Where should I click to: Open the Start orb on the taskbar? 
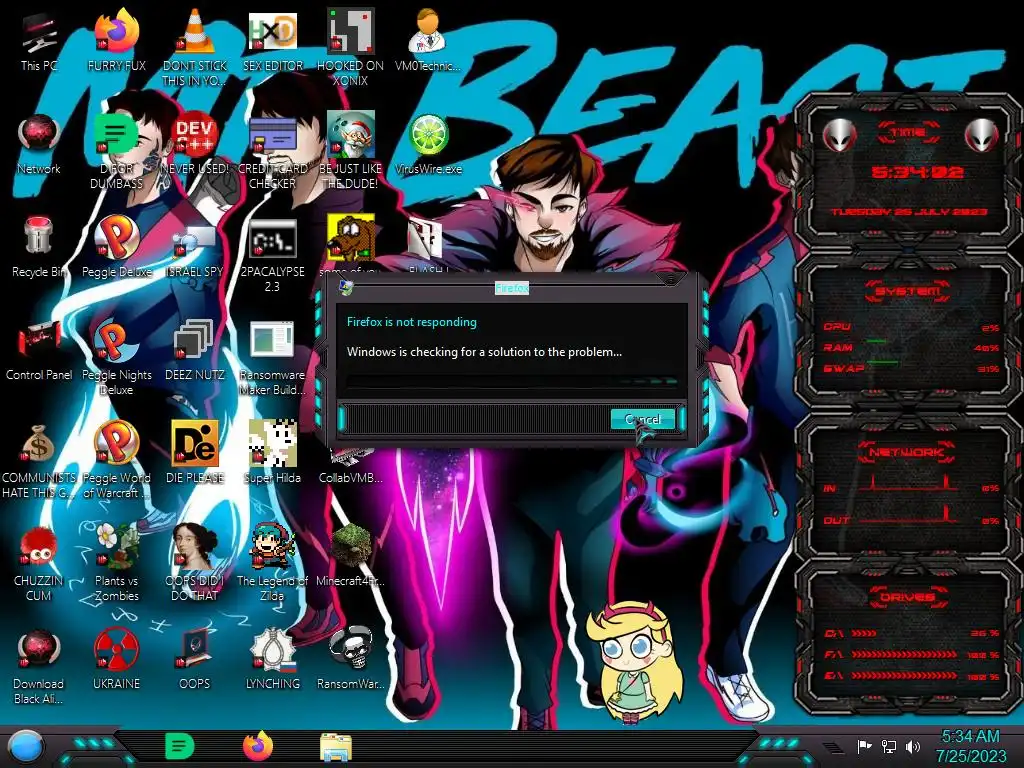click(26, 747)
